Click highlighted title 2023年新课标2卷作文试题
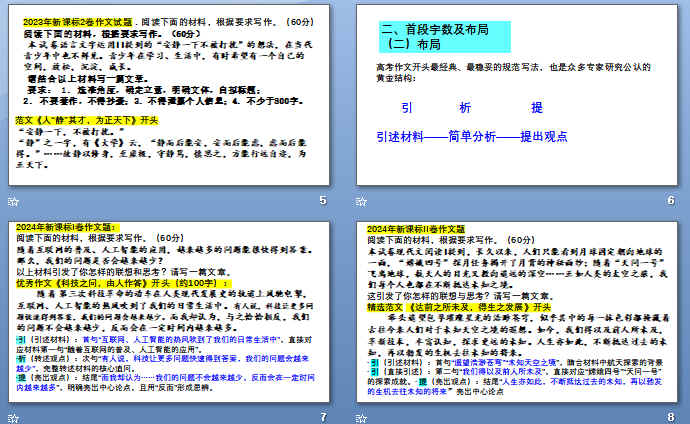 click(79, 19)
